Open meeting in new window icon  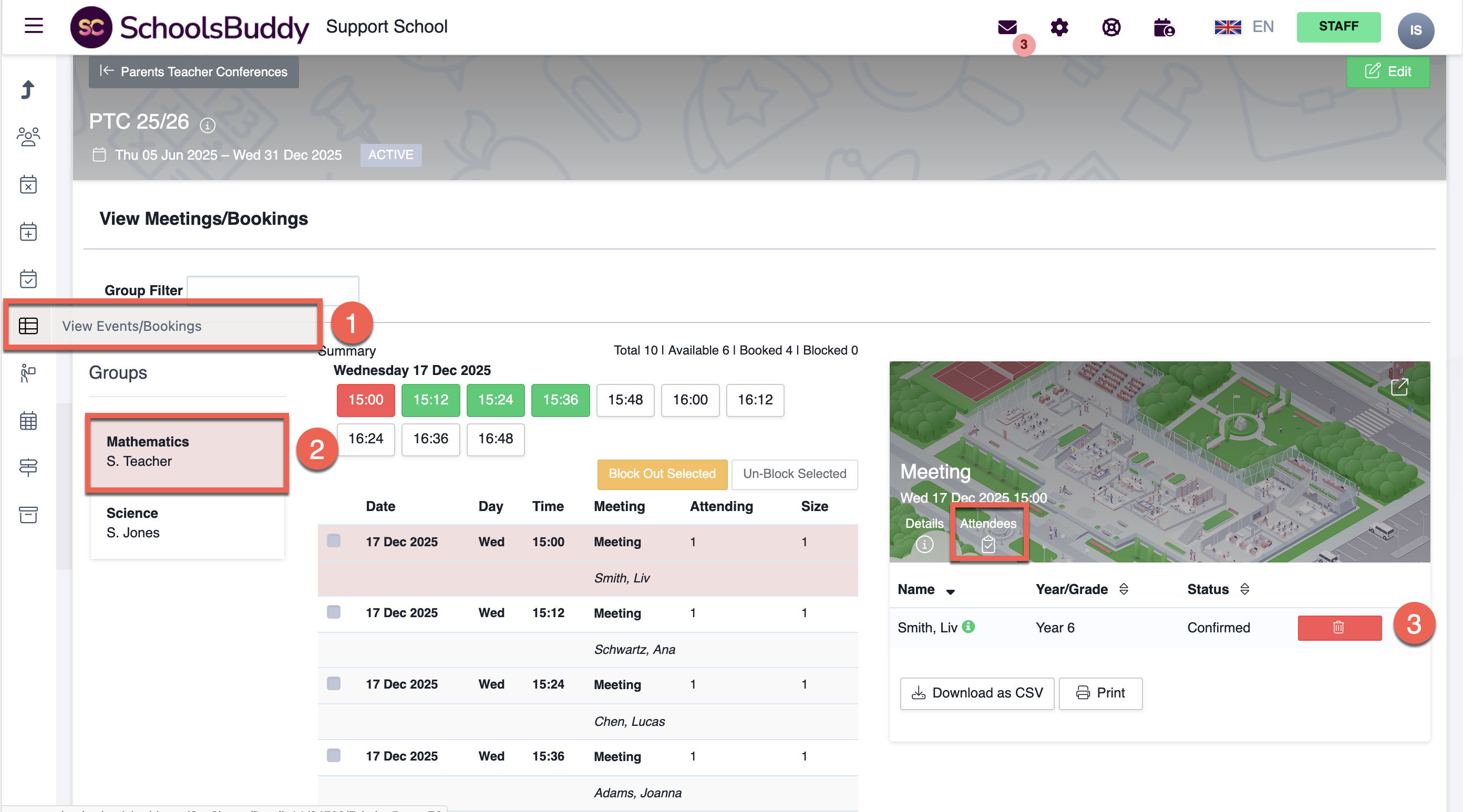tap(1399, 387)
